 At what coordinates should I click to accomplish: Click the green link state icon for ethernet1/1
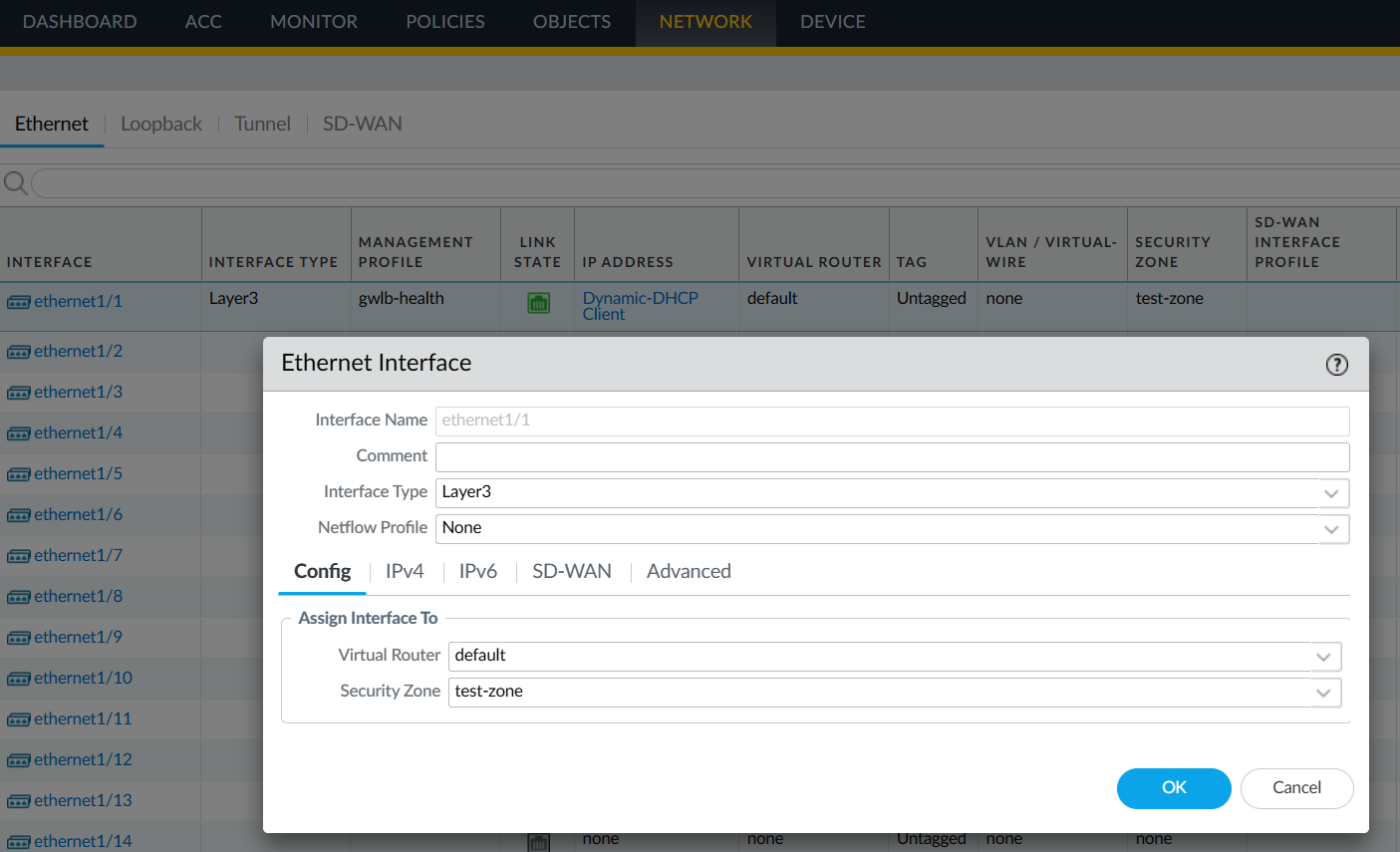538,303
